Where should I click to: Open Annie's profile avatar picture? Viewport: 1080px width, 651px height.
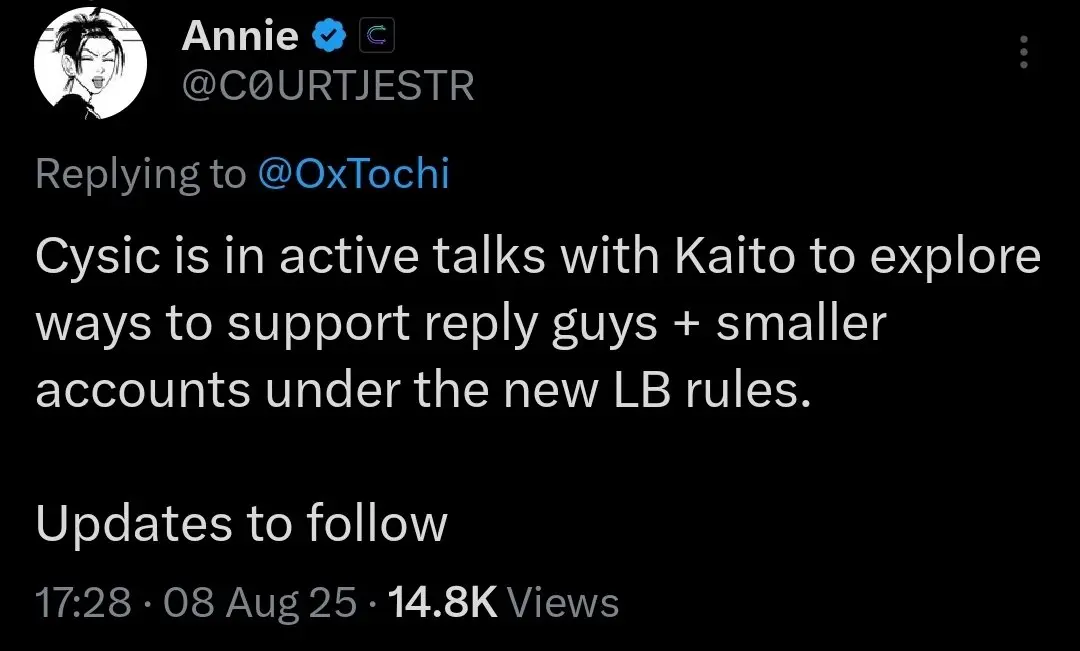[x=90, y=63]
